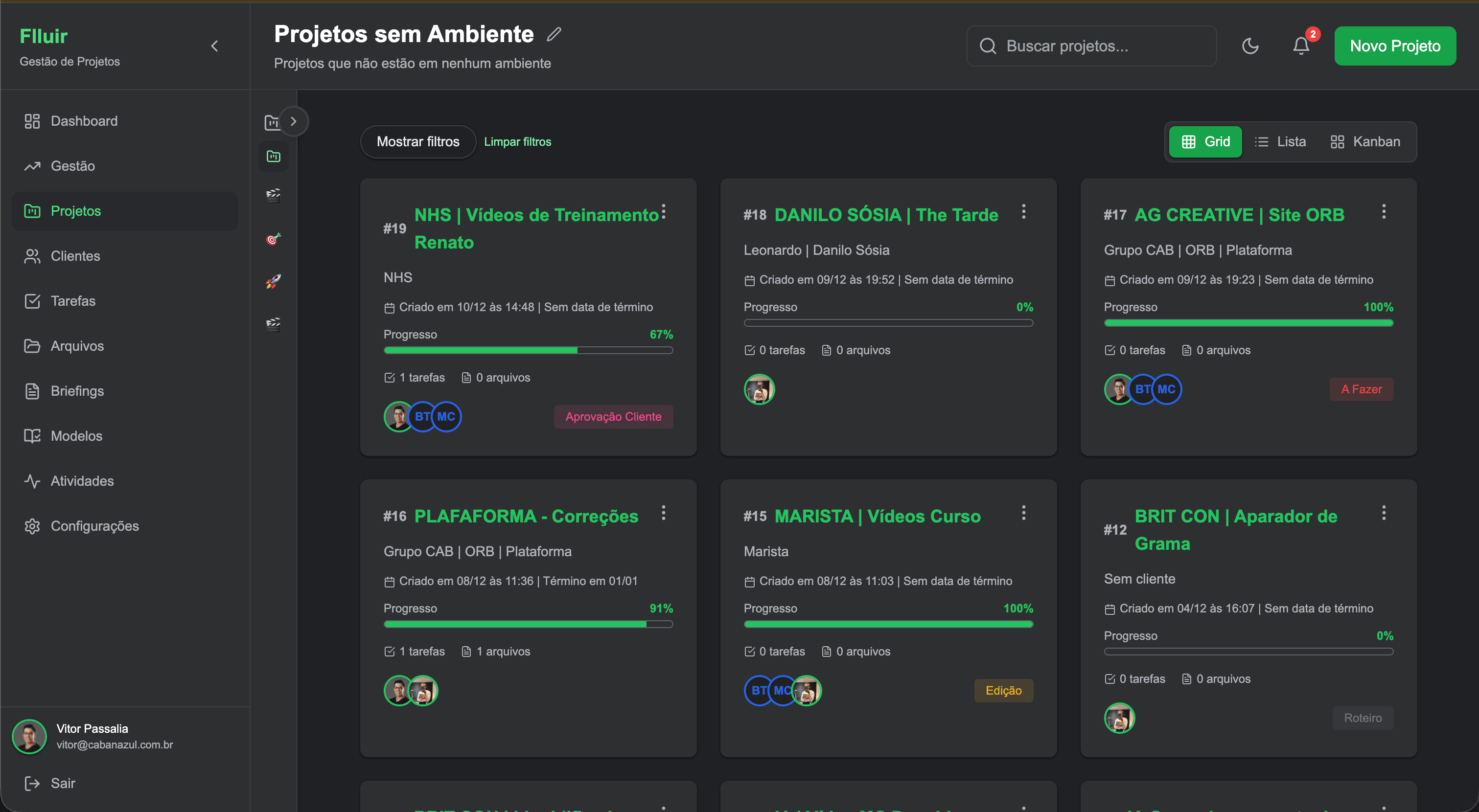
Task: Toggle dark mode with the moon icon
Action: click(x=1251, y=46)
